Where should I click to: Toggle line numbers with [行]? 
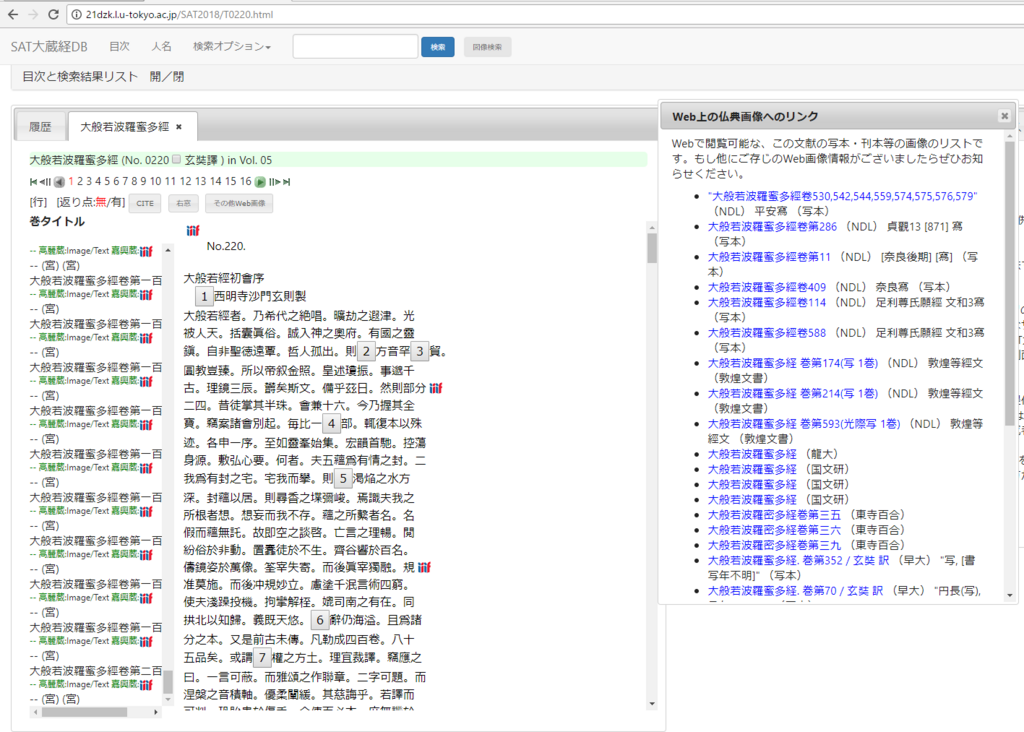pyautogui.click(x=39, y=202)
